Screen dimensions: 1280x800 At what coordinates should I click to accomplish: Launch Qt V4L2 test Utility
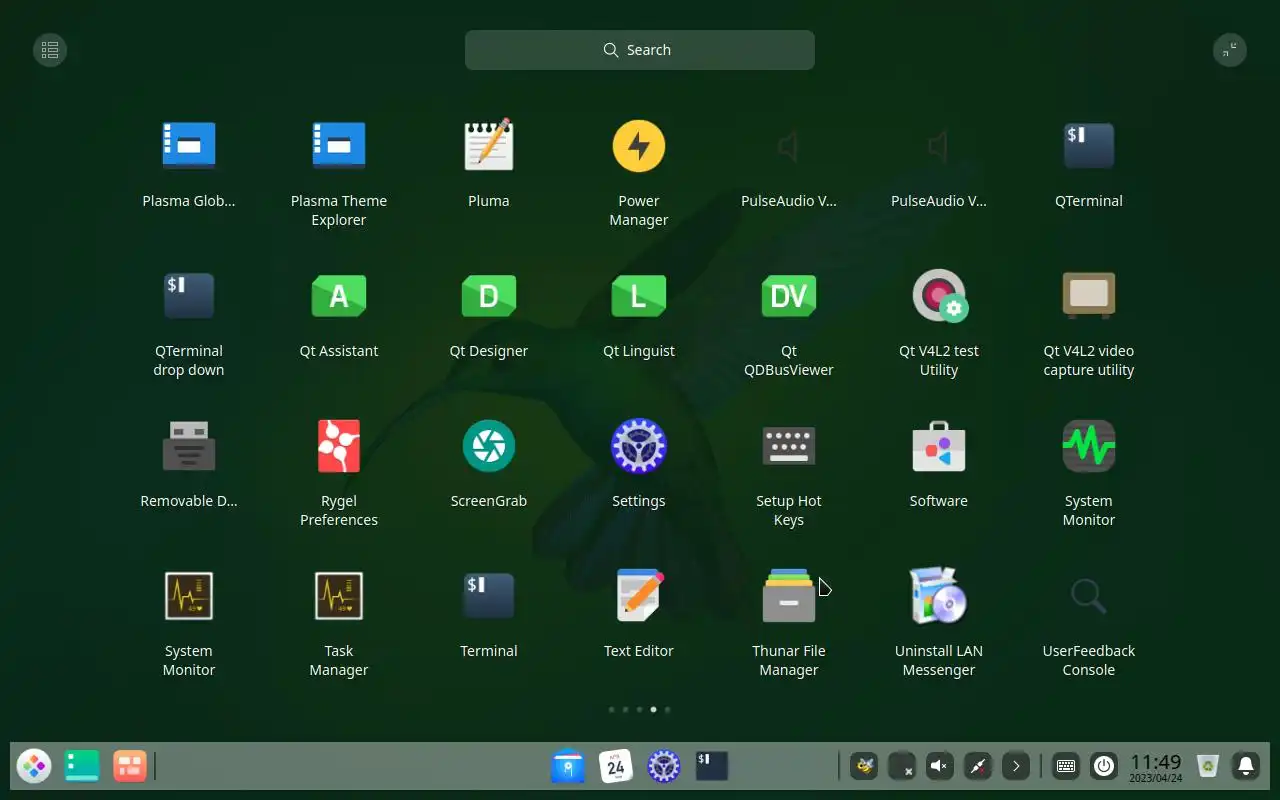(x=939, y=296)
